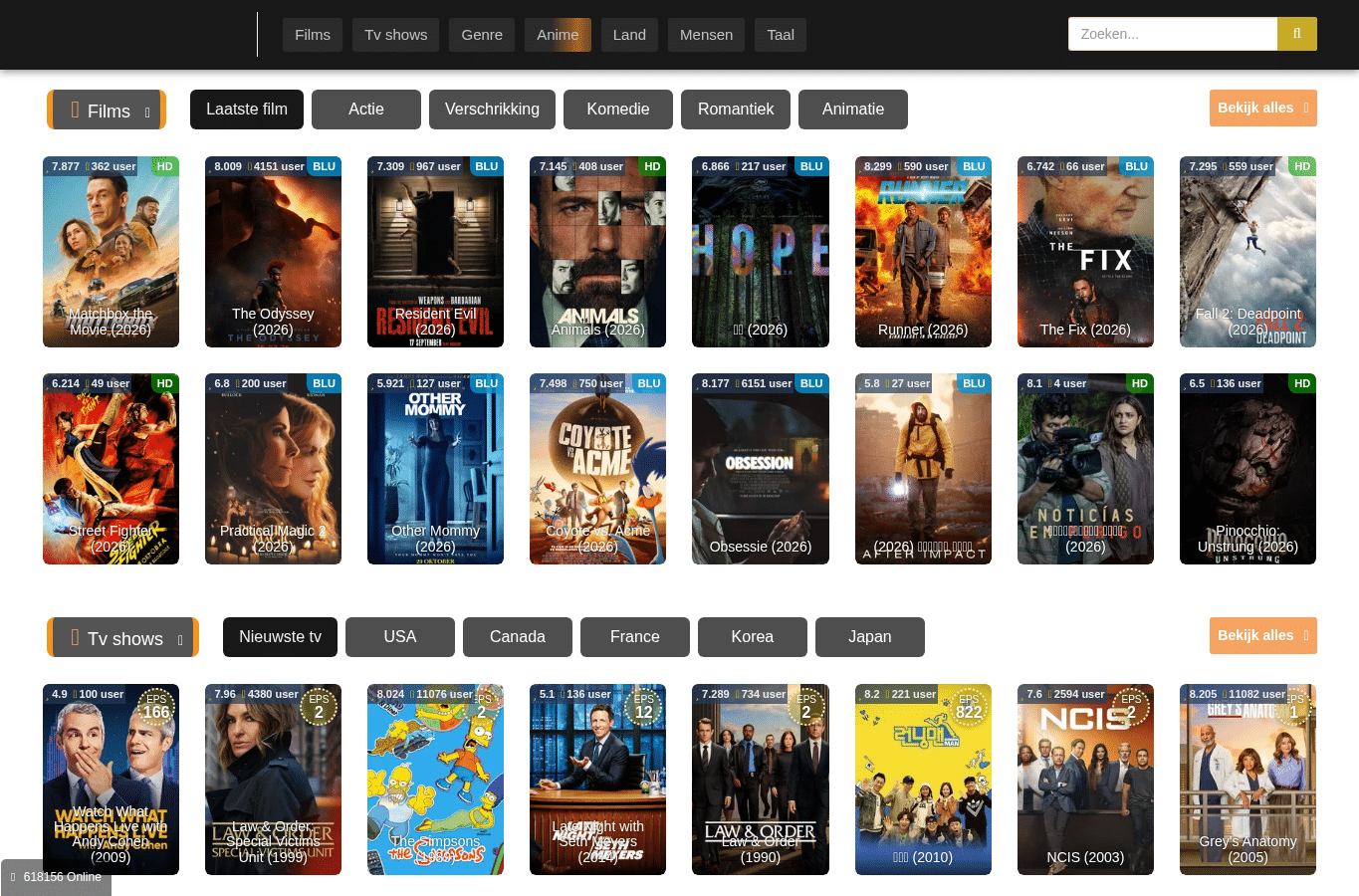
Task: Select the Korea tab
Action: tap(753, 637)
